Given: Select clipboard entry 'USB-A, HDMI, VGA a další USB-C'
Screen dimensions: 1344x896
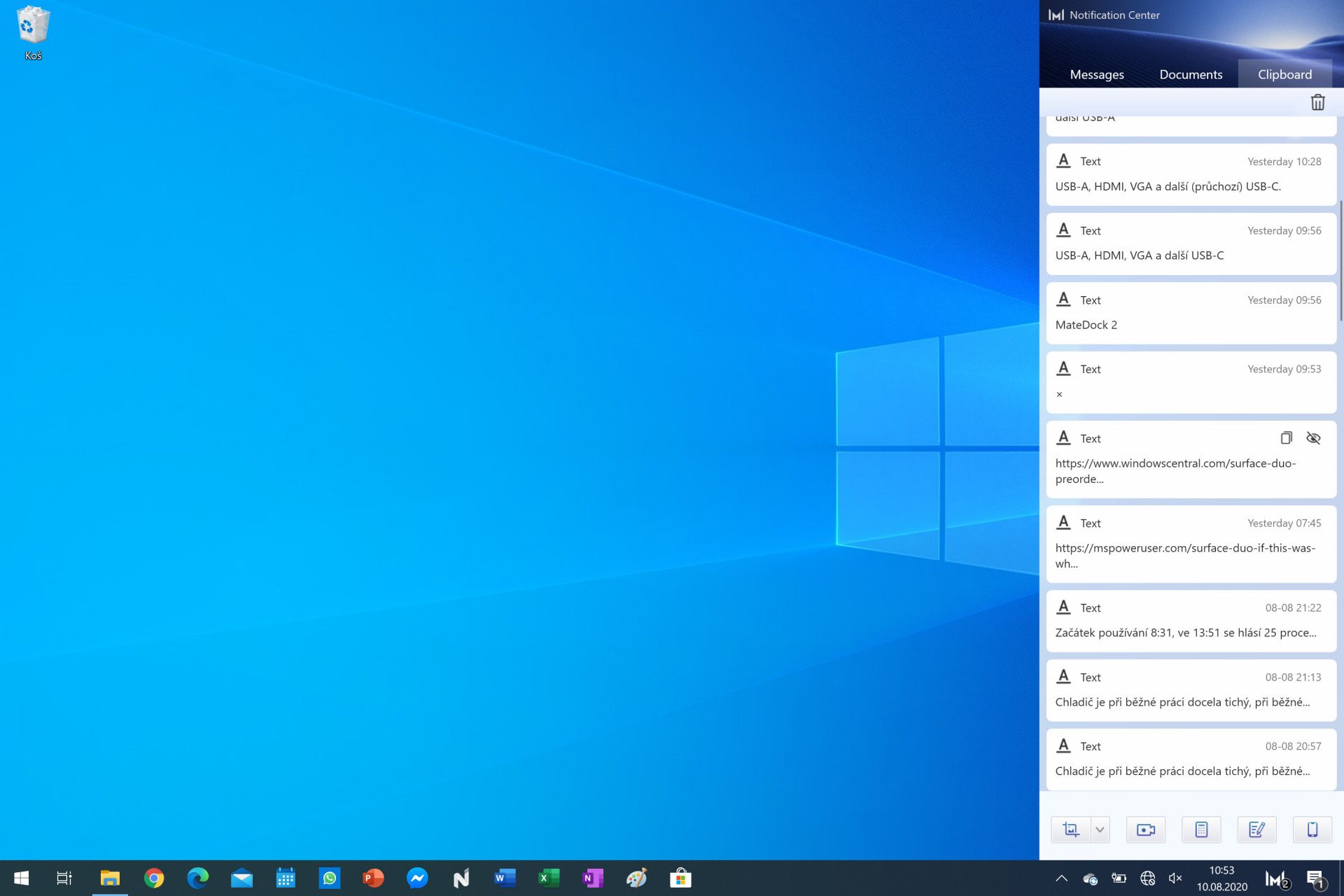Looking at the screenshot, I should 1191,244.
